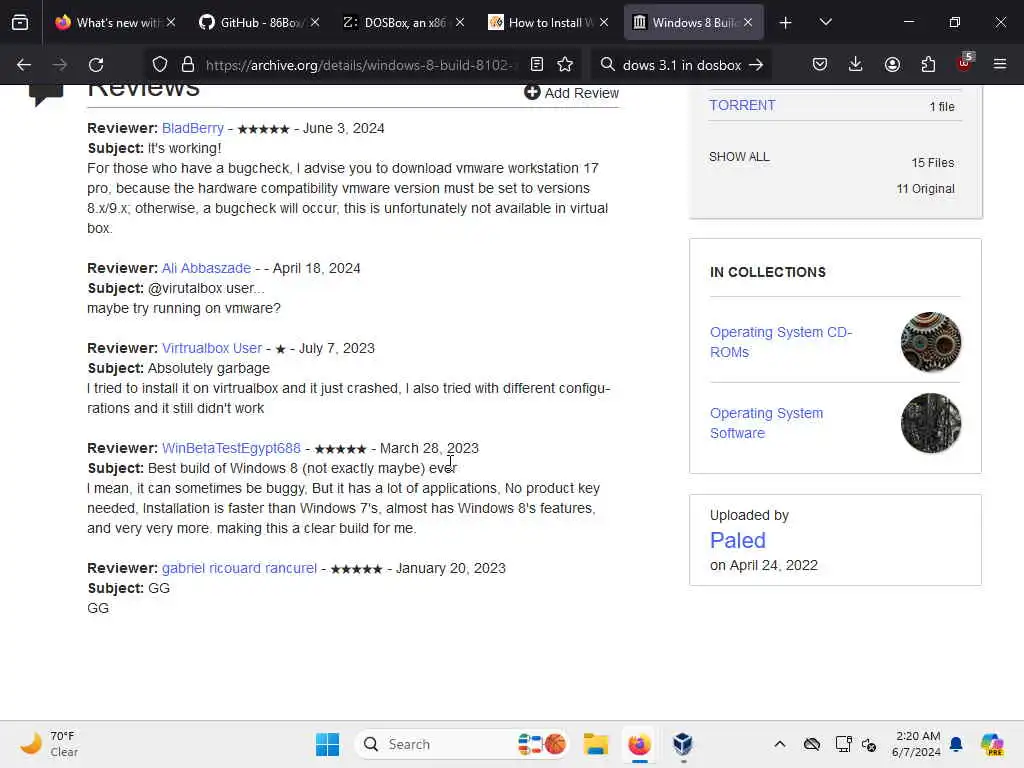Open reviewer WinBetaTestEgypt688 profile
The height and width of the screenshot is (768, 1024).
pyautogui.click(x=231, y=448)
